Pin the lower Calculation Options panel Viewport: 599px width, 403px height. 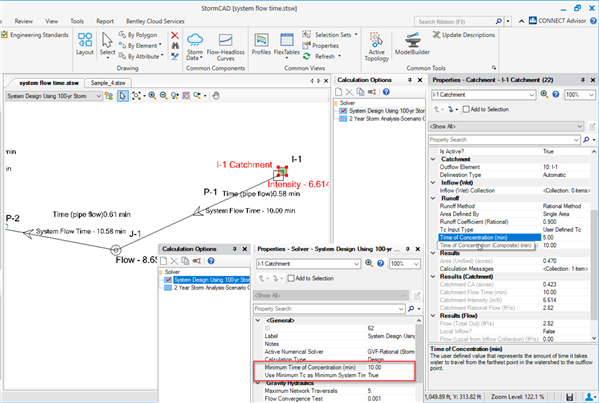pos(235,249)
